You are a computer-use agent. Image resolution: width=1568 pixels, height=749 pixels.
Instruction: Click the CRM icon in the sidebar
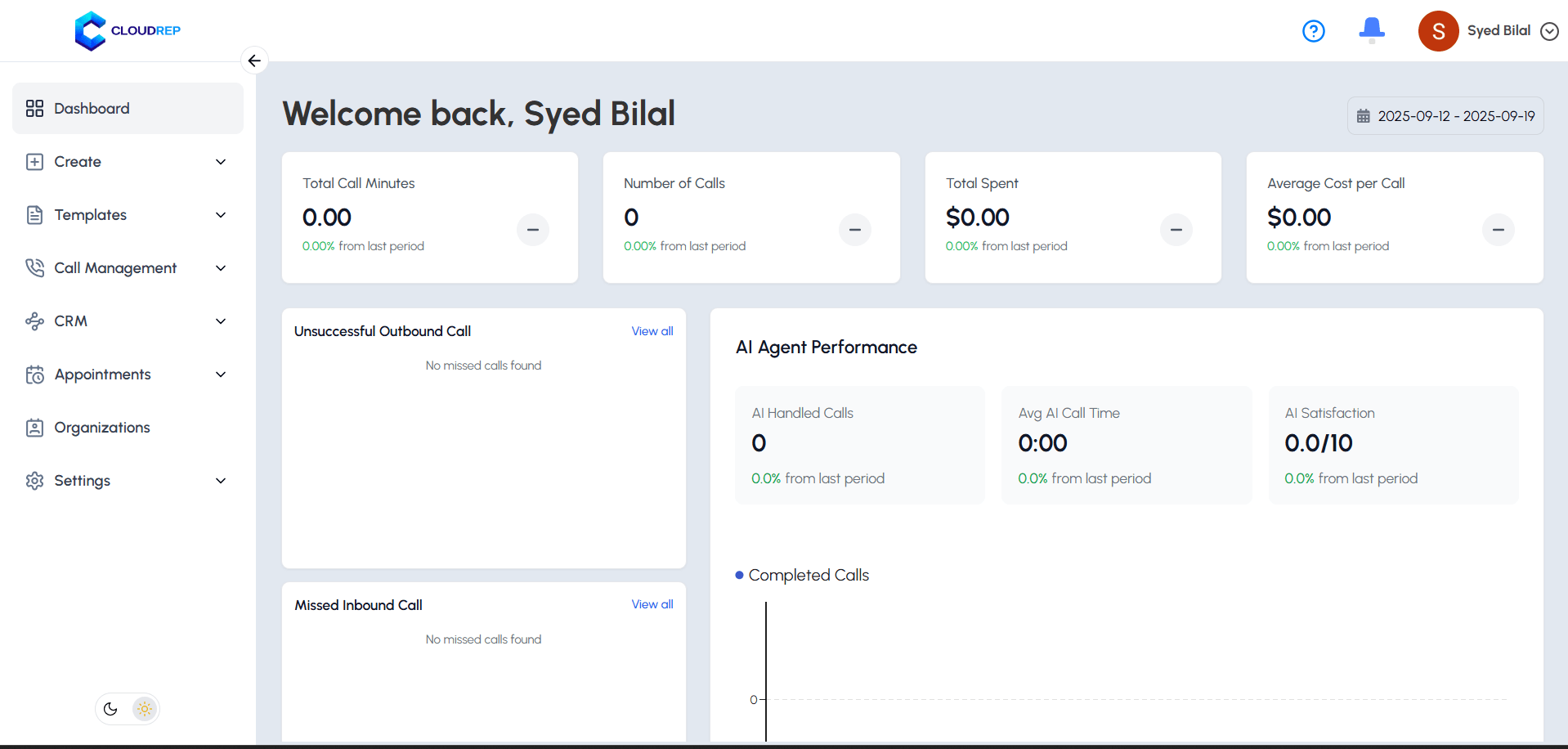(x=35, y=321)
